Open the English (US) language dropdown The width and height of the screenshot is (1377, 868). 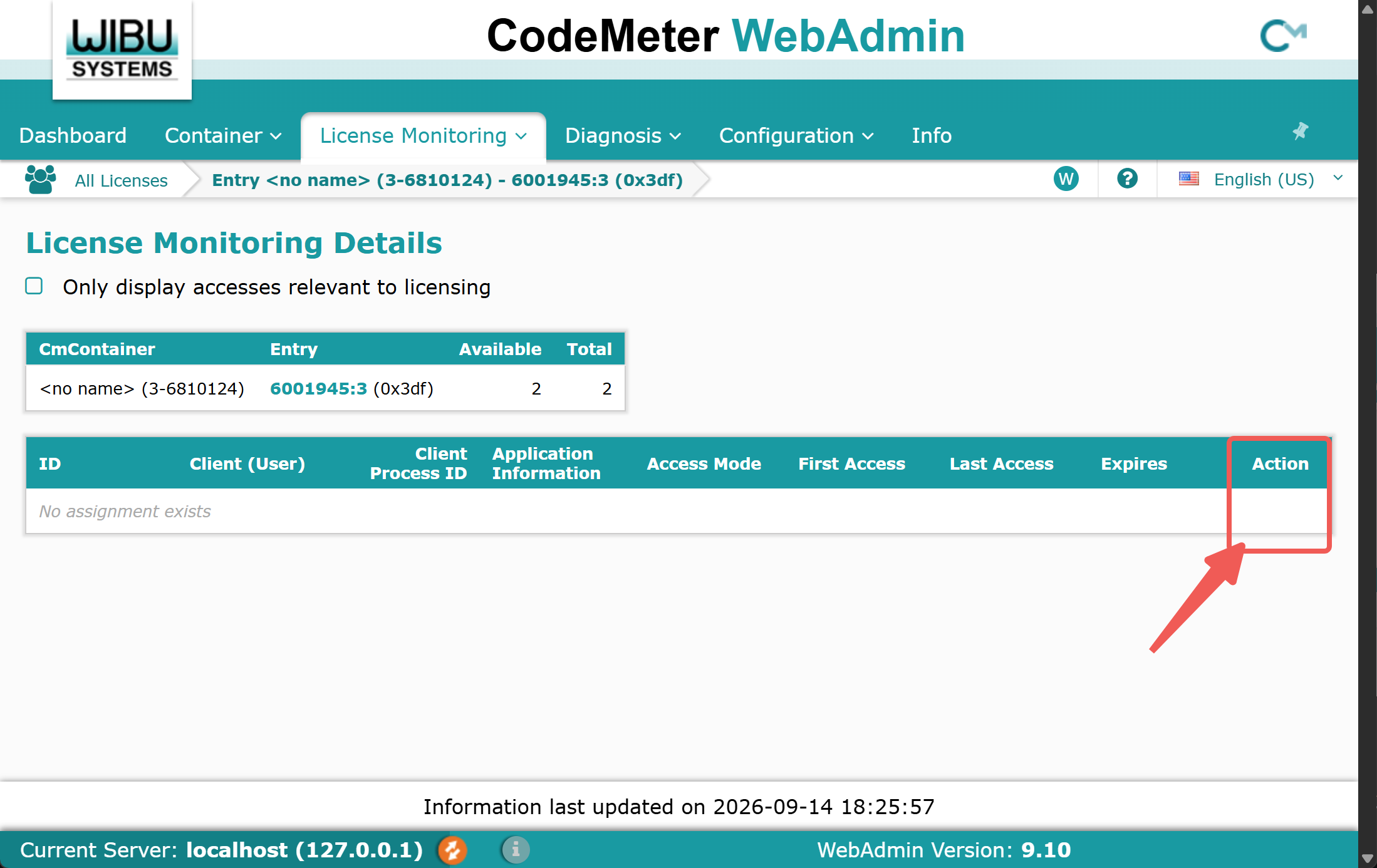tap(1260, 180)
